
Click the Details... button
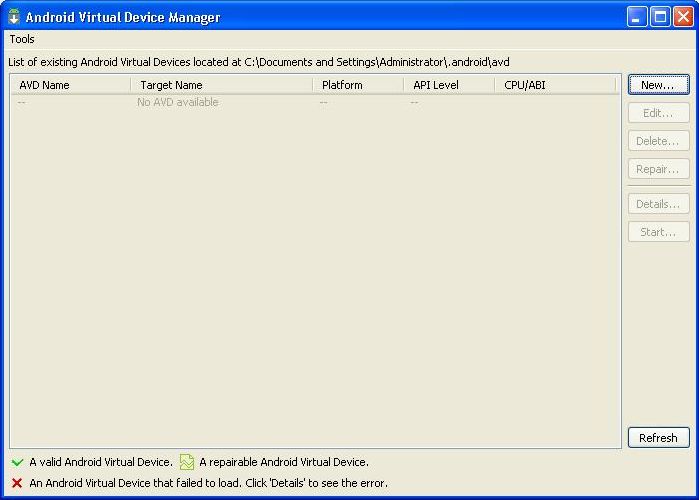pos(658,204)
